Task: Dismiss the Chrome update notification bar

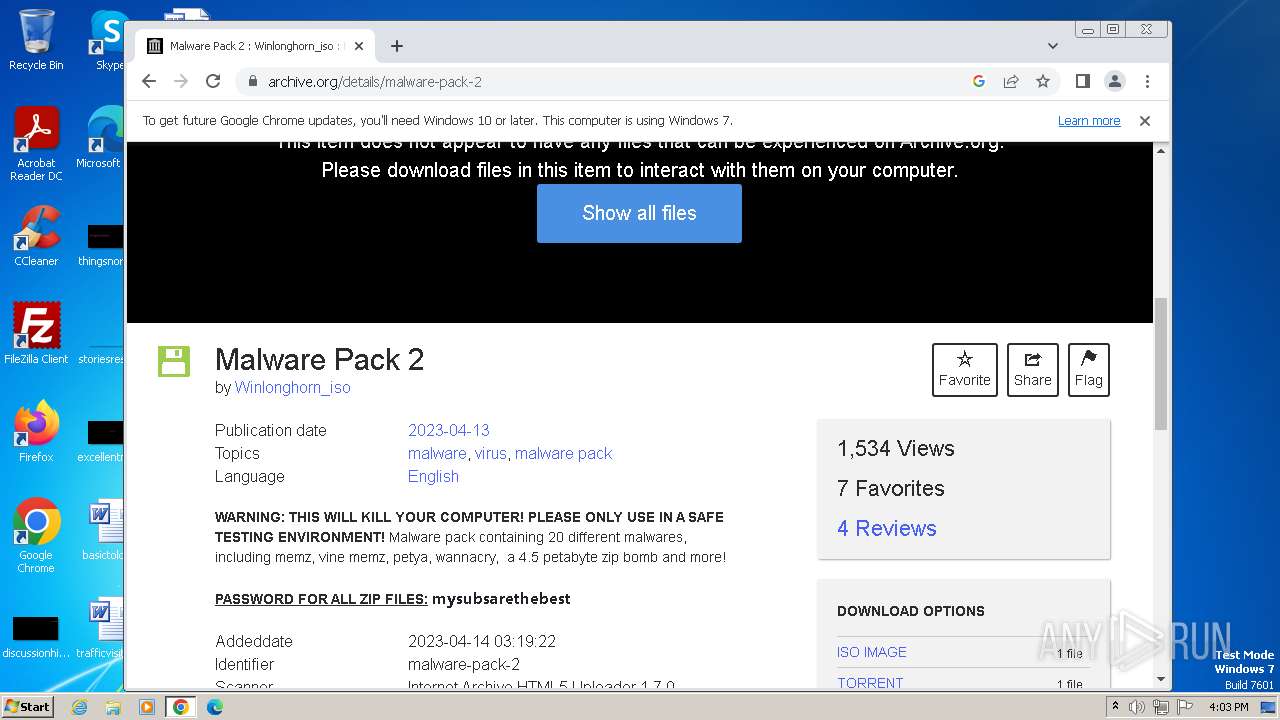Action: (1145, 120)
